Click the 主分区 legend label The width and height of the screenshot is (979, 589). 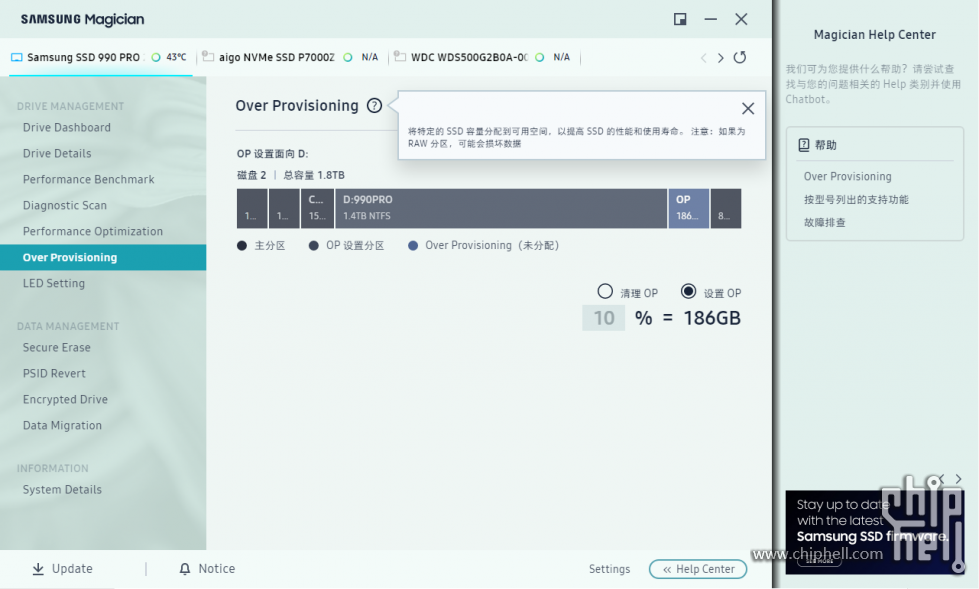click(270, 245)
